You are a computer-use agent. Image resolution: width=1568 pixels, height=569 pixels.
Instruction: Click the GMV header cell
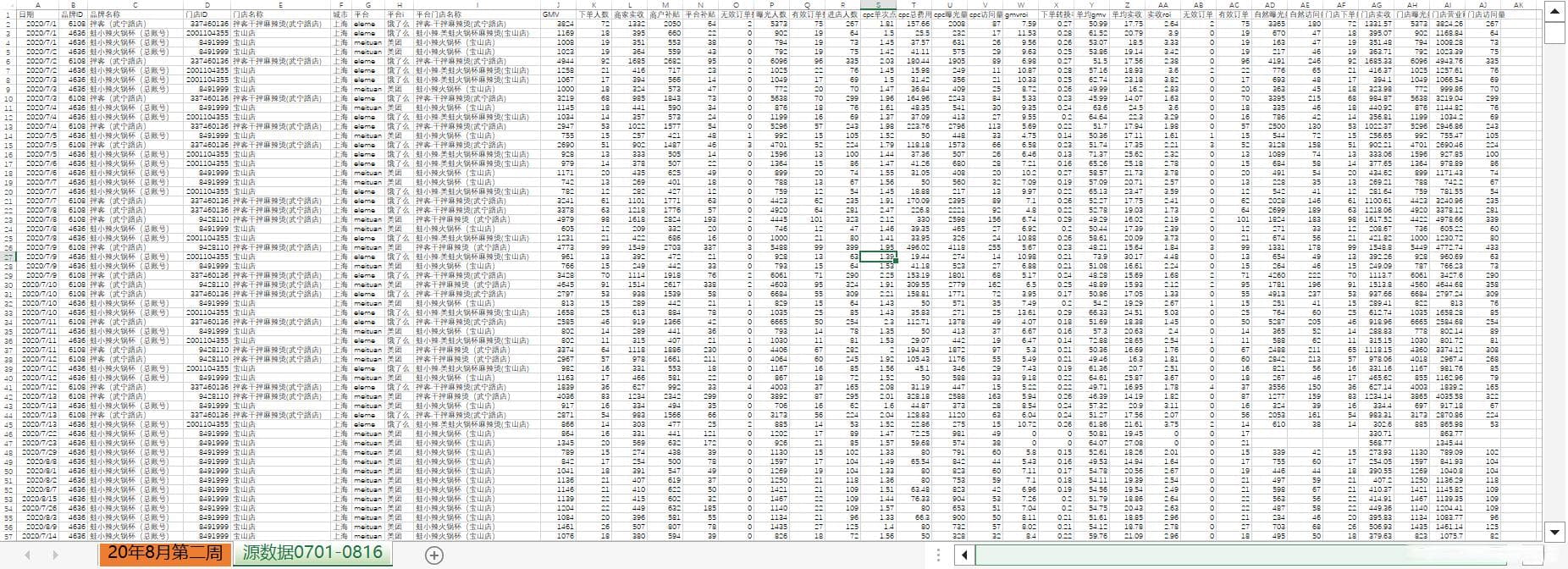558,14
